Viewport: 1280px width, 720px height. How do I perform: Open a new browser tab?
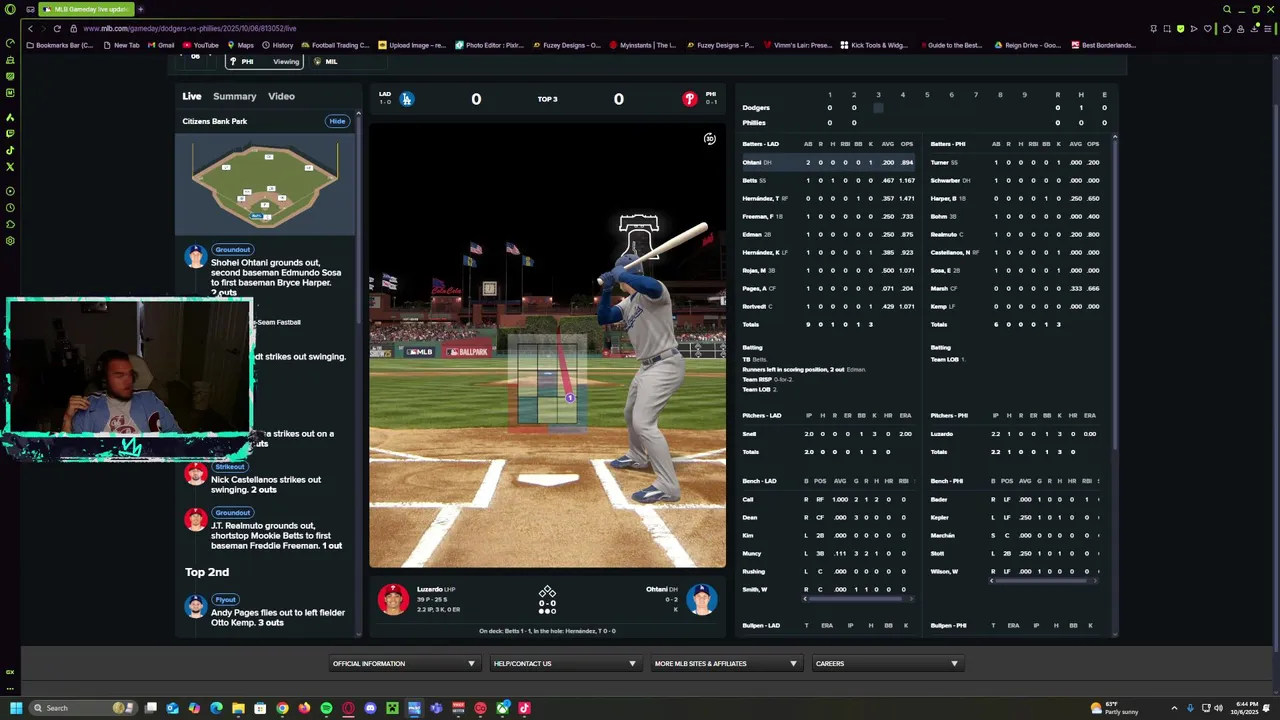(x=140, y=9)
